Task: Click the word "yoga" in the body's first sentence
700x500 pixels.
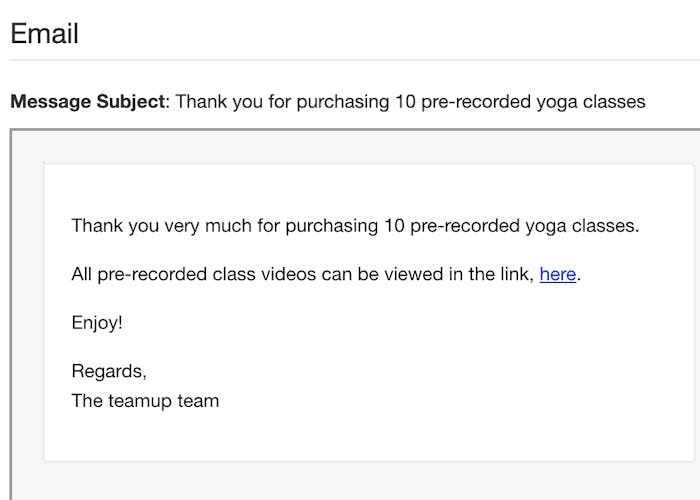Action: click(549, 226)
